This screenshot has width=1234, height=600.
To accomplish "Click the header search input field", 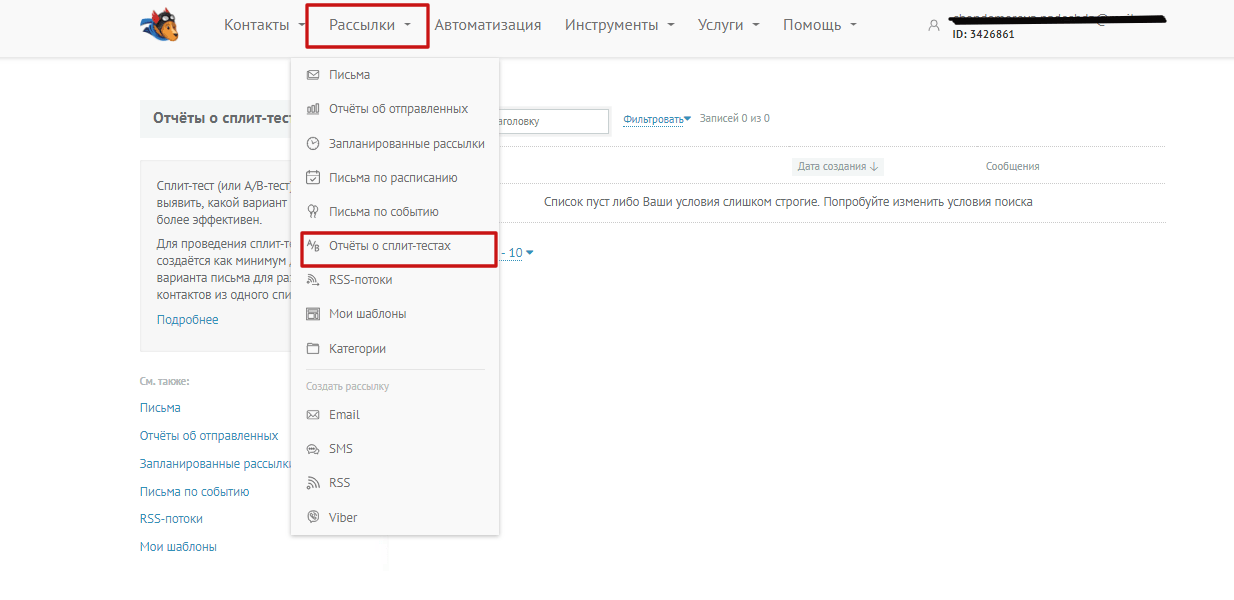I will [x=553, y=121].
